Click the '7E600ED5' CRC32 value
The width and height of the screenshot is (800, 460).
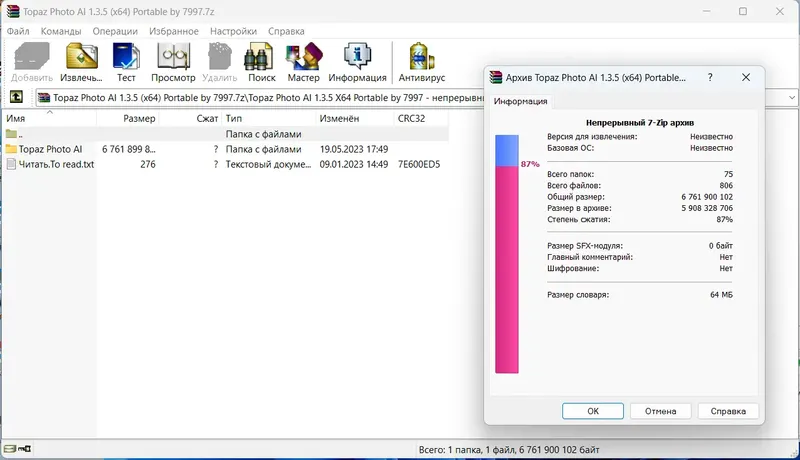tap(419, 164)
